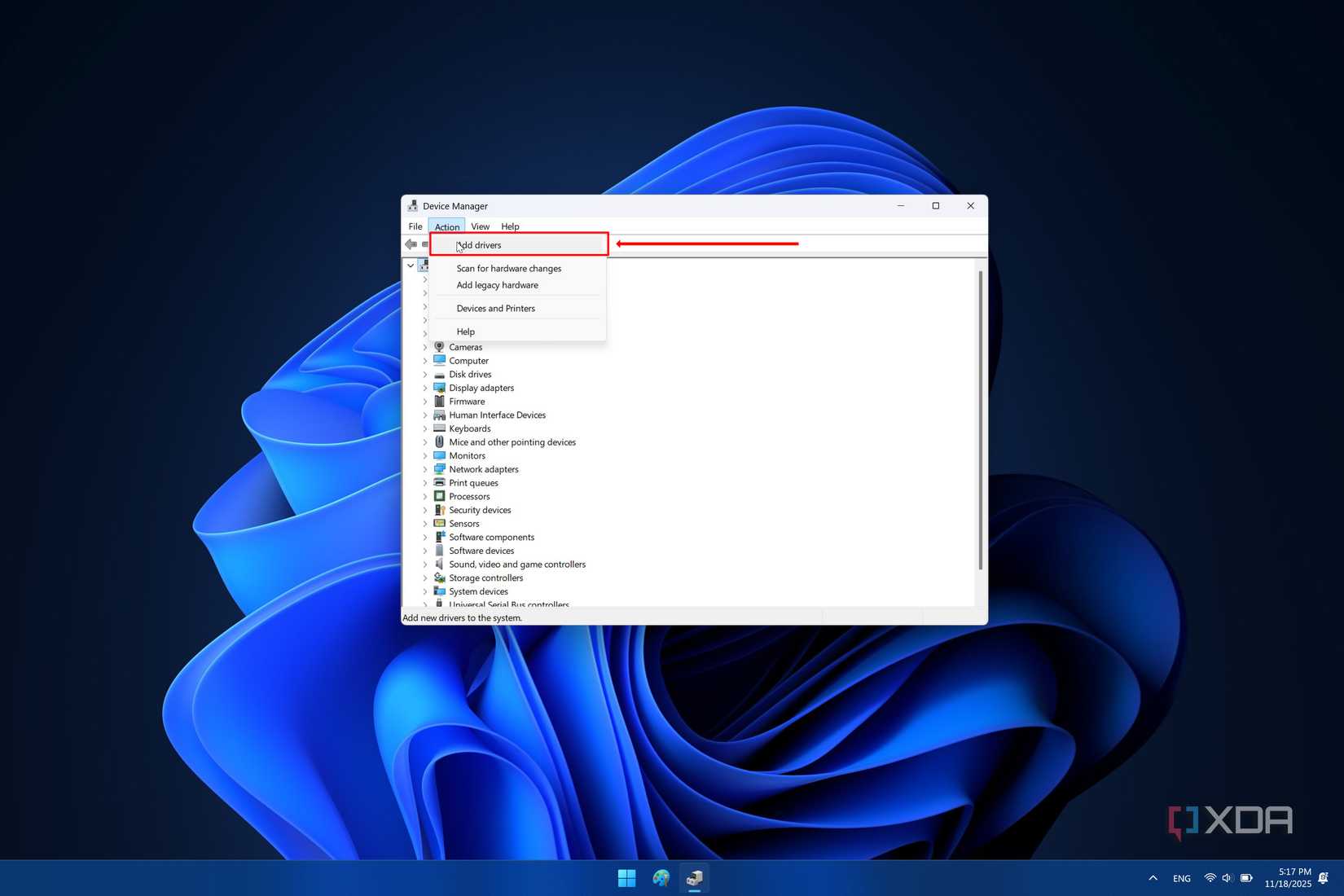Click the Network adapters icon
Viewport: 1344px width, 896px height.
pyautogui.click(x=439, y=469)
